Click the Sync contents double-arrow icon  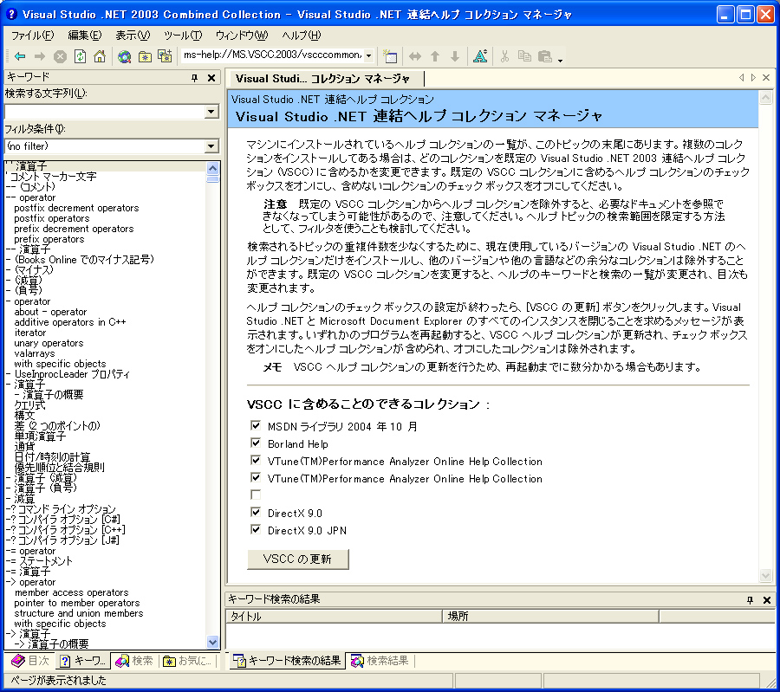(x=415, y=56)
